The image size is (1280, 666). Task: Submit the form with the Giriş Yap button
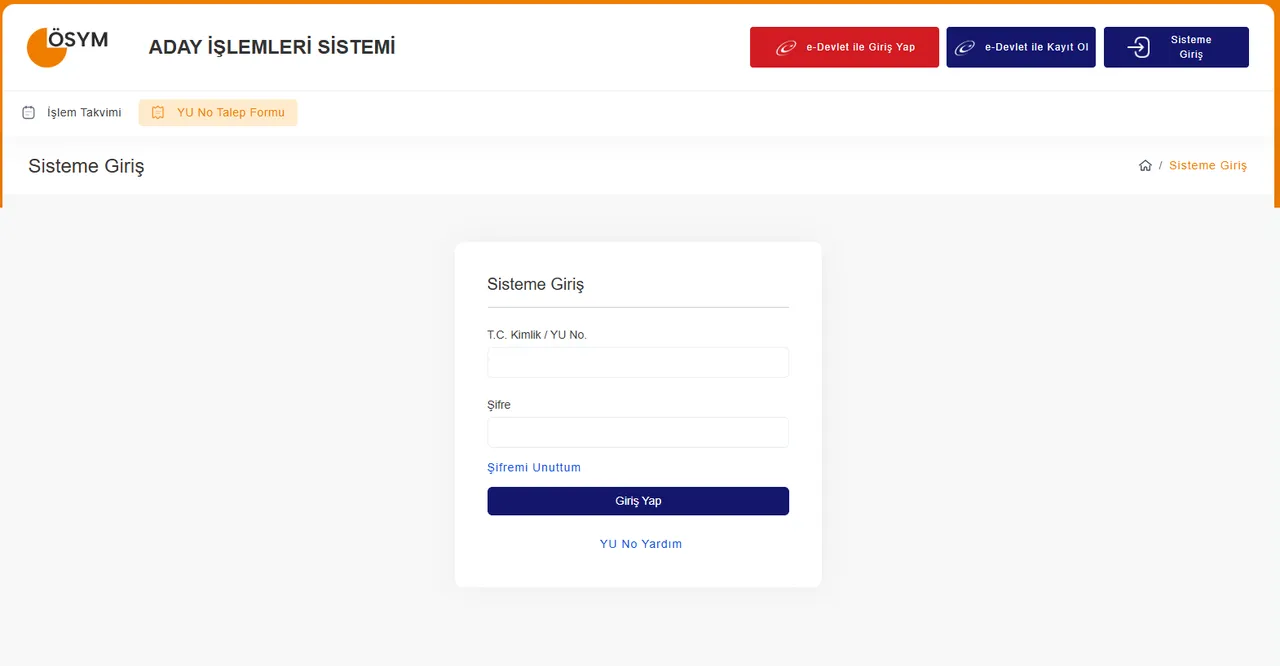click(x=638, y=501)
